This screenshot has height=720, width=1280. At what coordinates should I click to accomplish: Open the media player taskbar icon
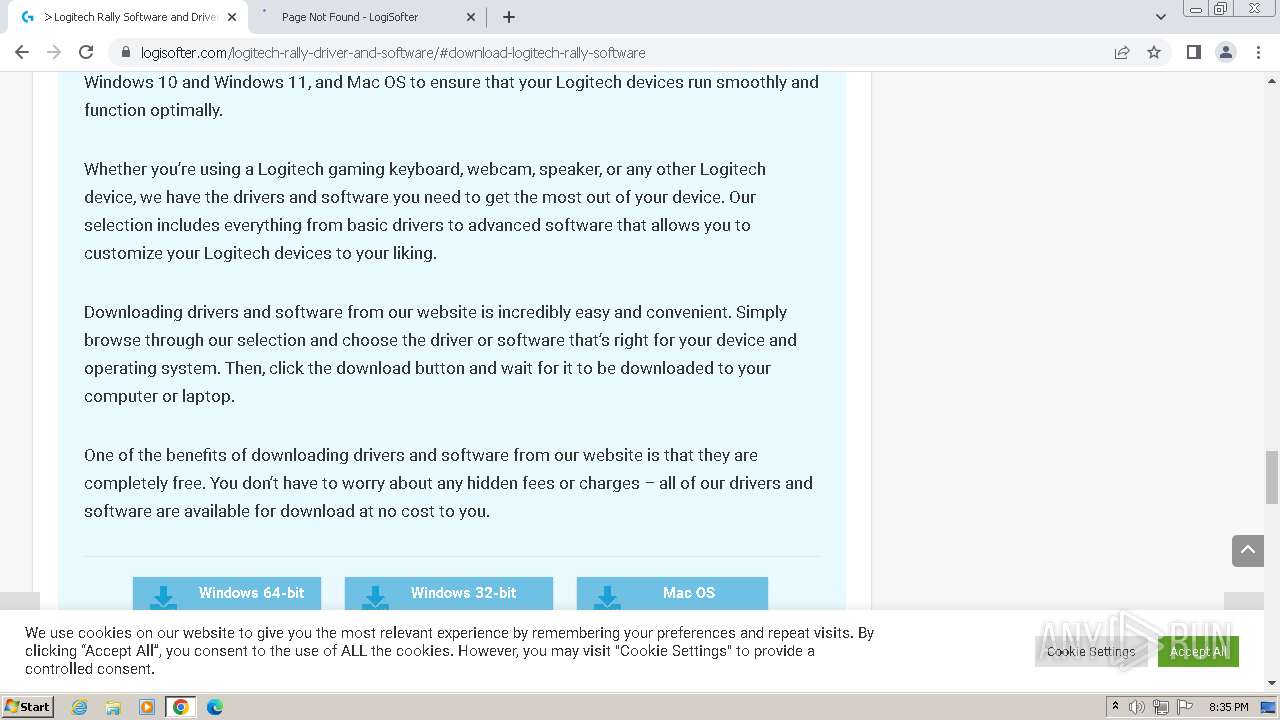tap(147, 707)
